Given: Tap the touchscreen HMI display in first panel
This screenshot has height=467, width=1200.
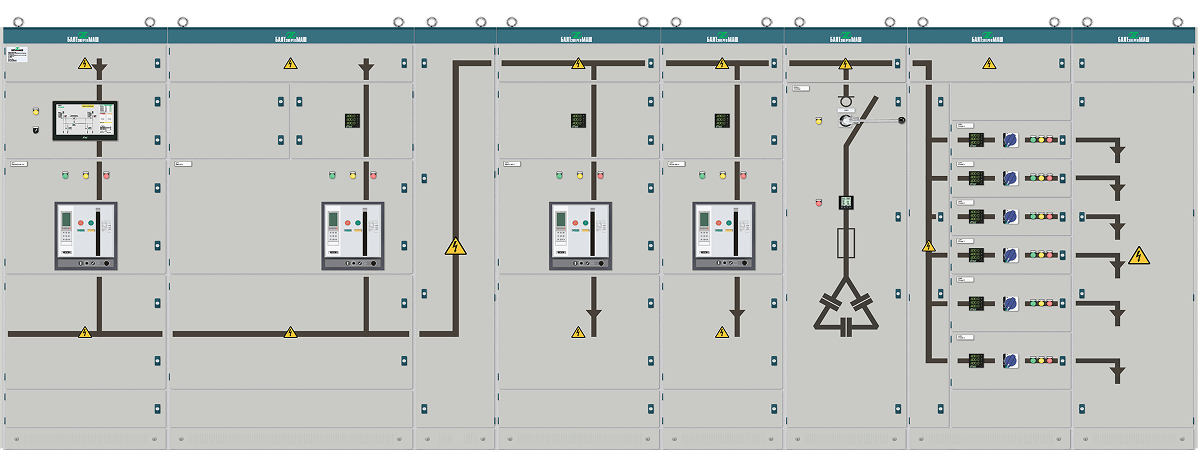Looking at the screenshot, I should tap(86, 119).
